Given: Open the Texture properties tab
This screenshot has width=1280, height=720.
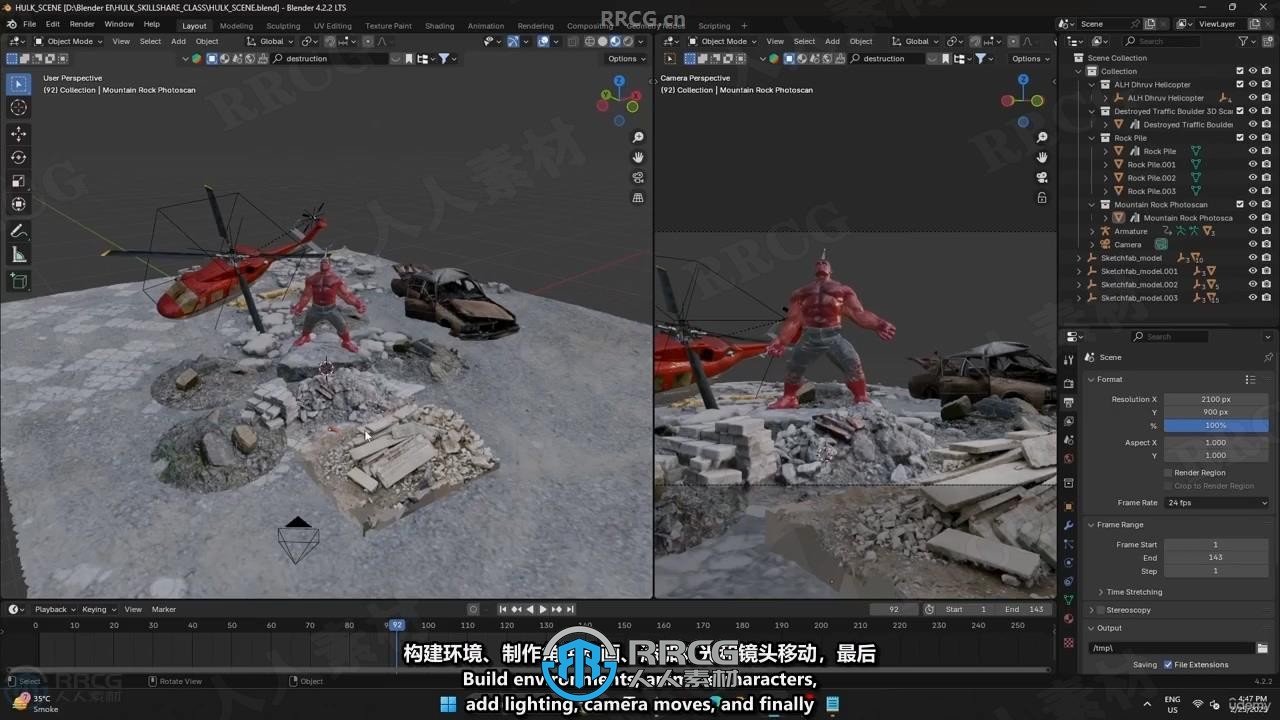Looking at the screenshot, I should pos(1068,641).
